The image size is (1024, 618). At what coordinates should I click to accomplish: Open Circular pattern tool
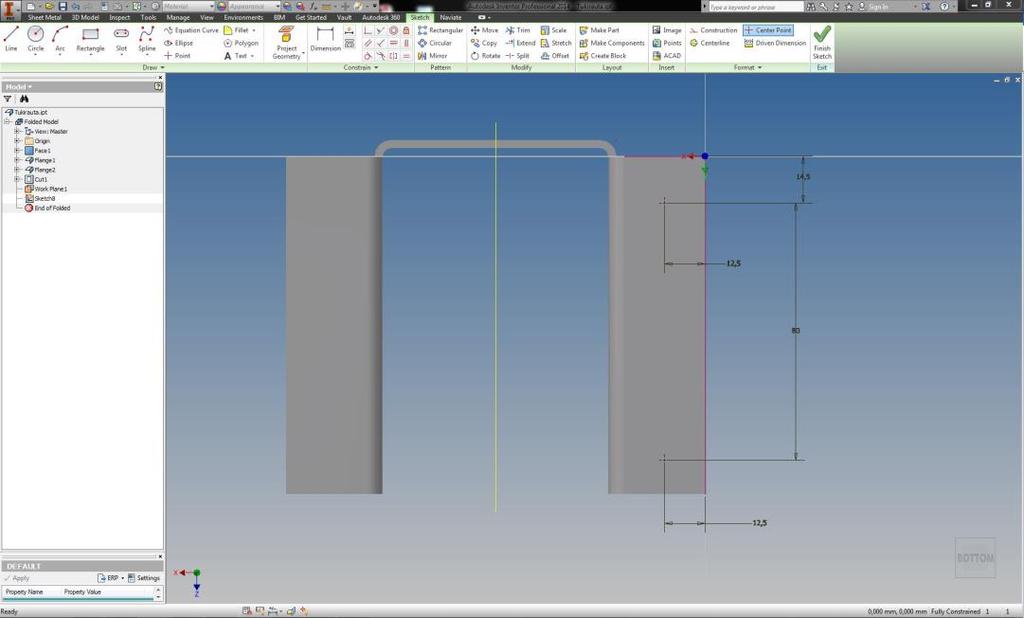point(434,43)
